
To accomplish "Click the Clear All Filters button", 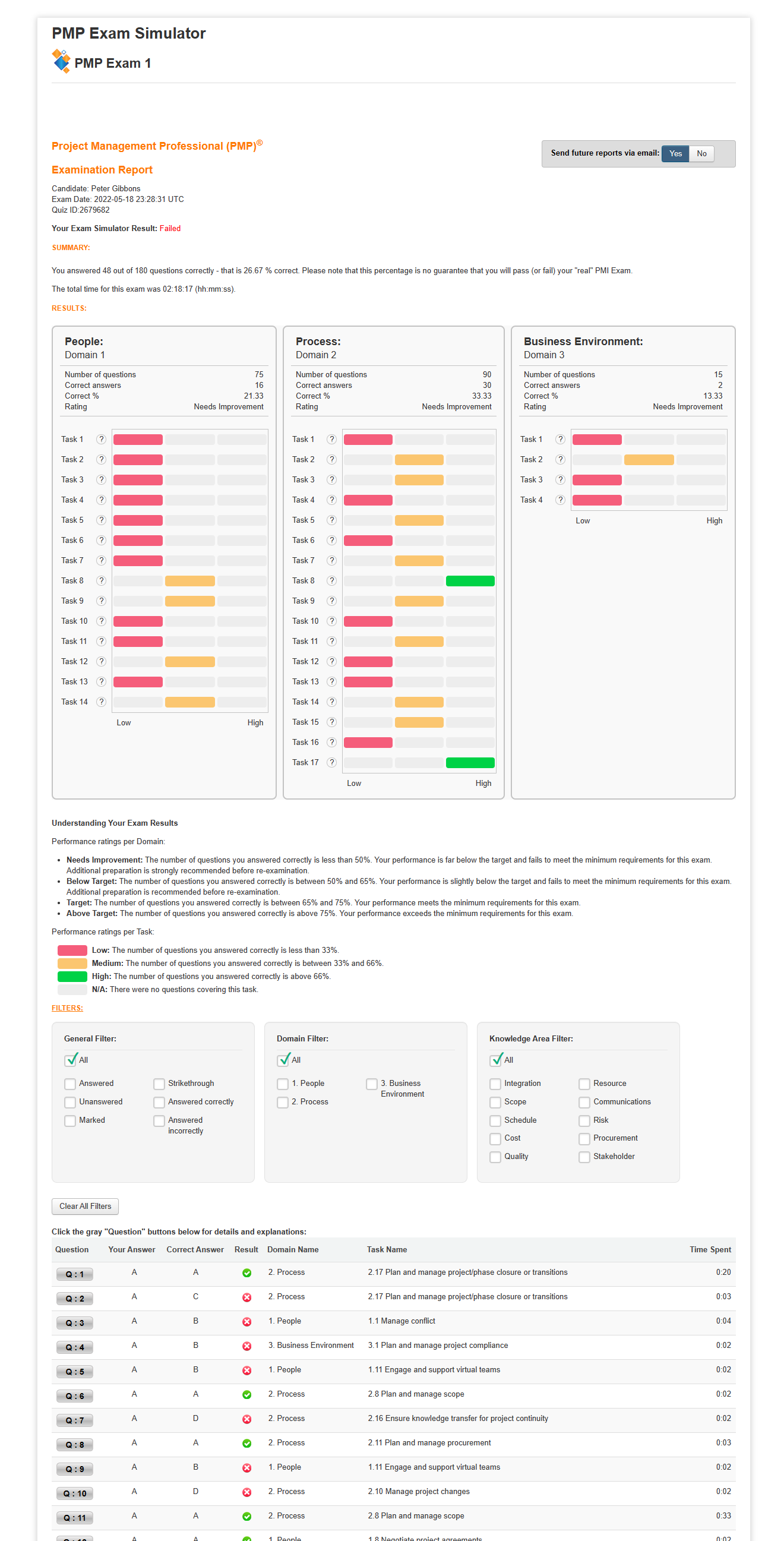I will 85,1207.
